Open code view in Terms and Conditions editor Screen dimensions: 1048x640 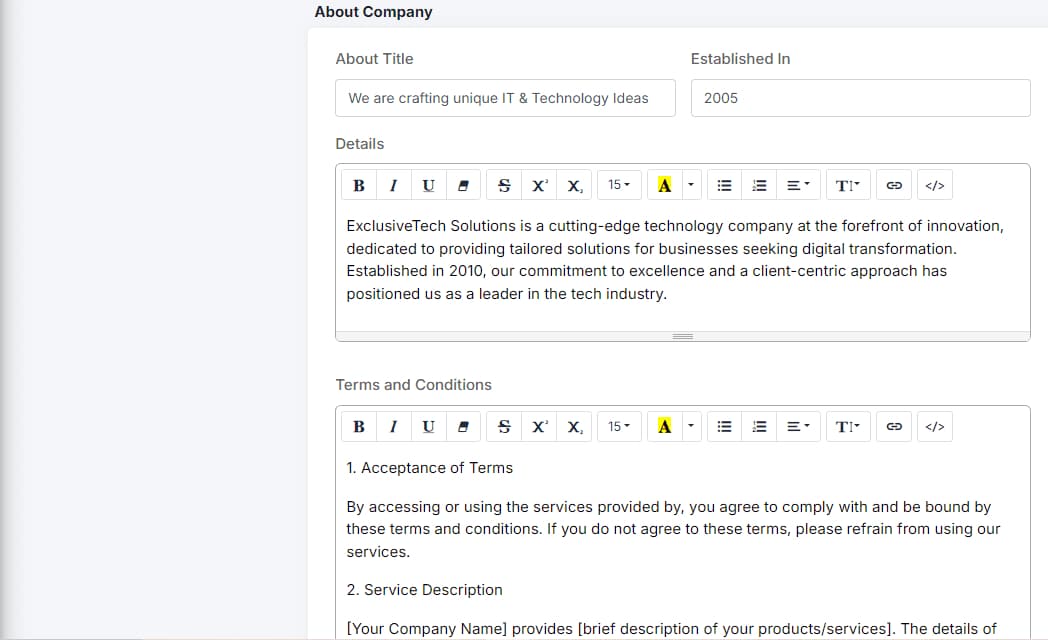pyautogui.click(x=935, y=427)
